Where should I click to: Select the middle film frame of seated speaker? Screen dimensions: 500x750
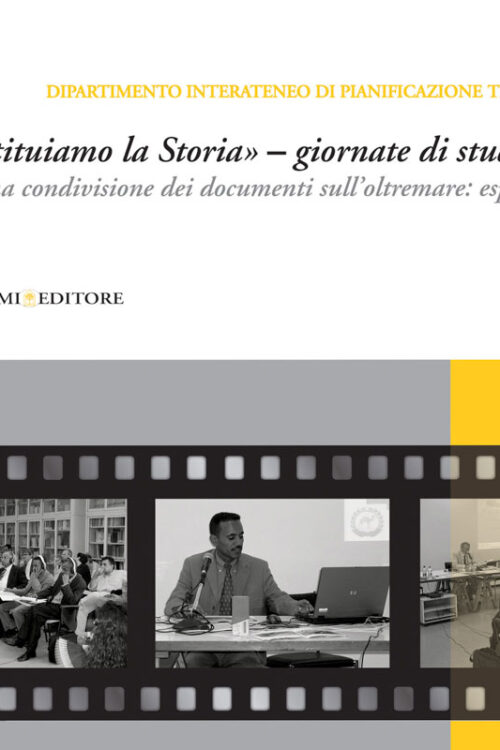tap(272, 583)
